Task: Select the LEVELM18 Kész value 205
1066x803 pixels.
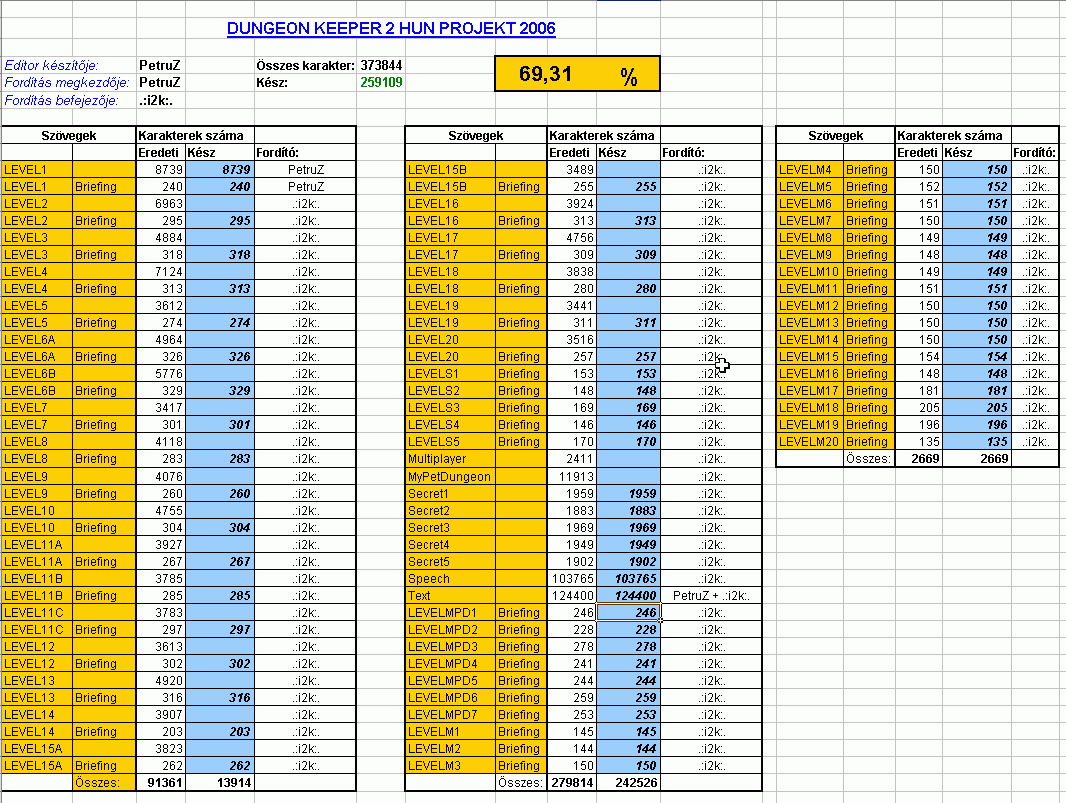Action: [975, 408]
